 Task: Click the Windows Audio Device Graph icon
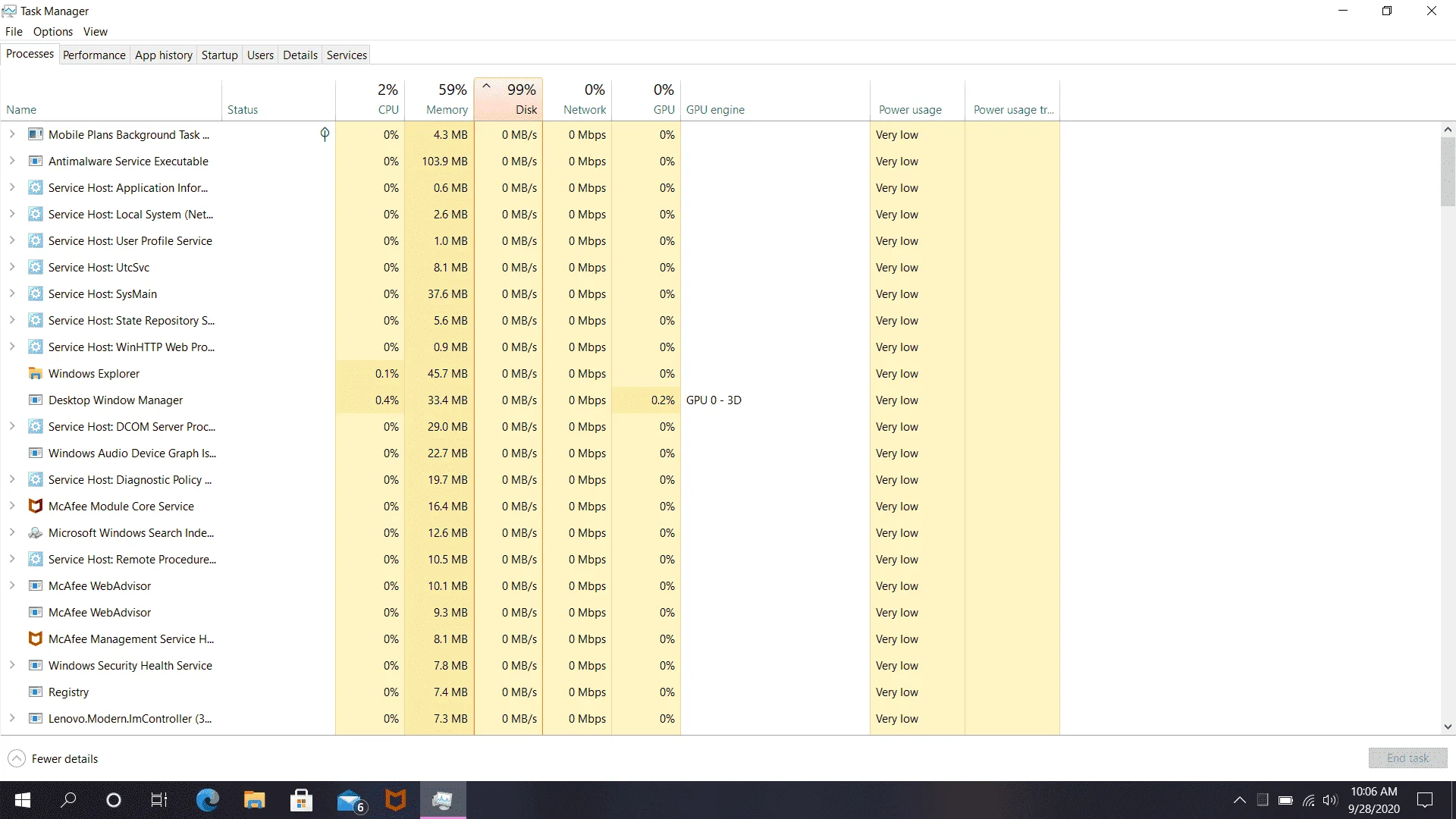[35, 453]
